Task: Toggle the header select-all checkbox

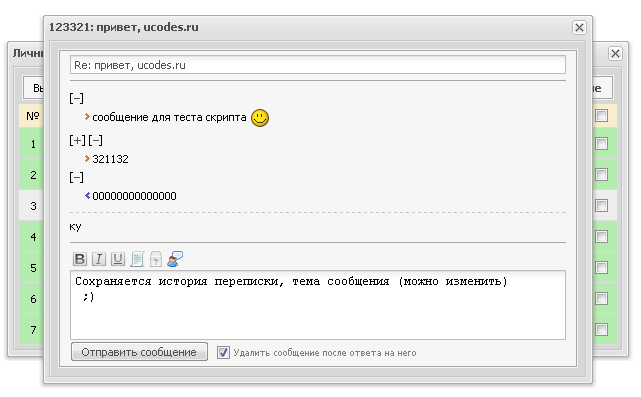Action: (x=601, y=116)
